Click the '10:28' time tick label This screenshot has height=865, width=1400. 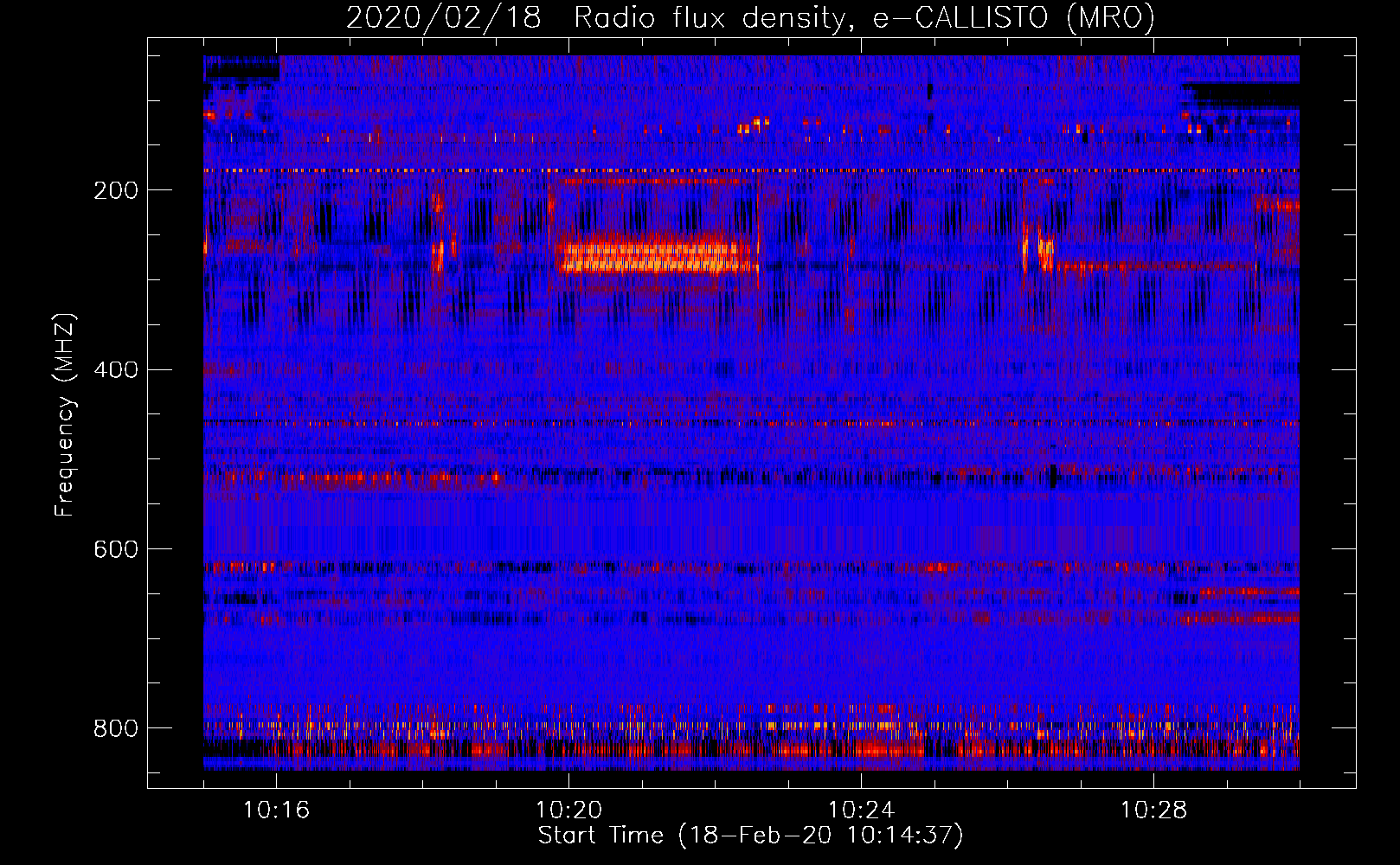1153,810
